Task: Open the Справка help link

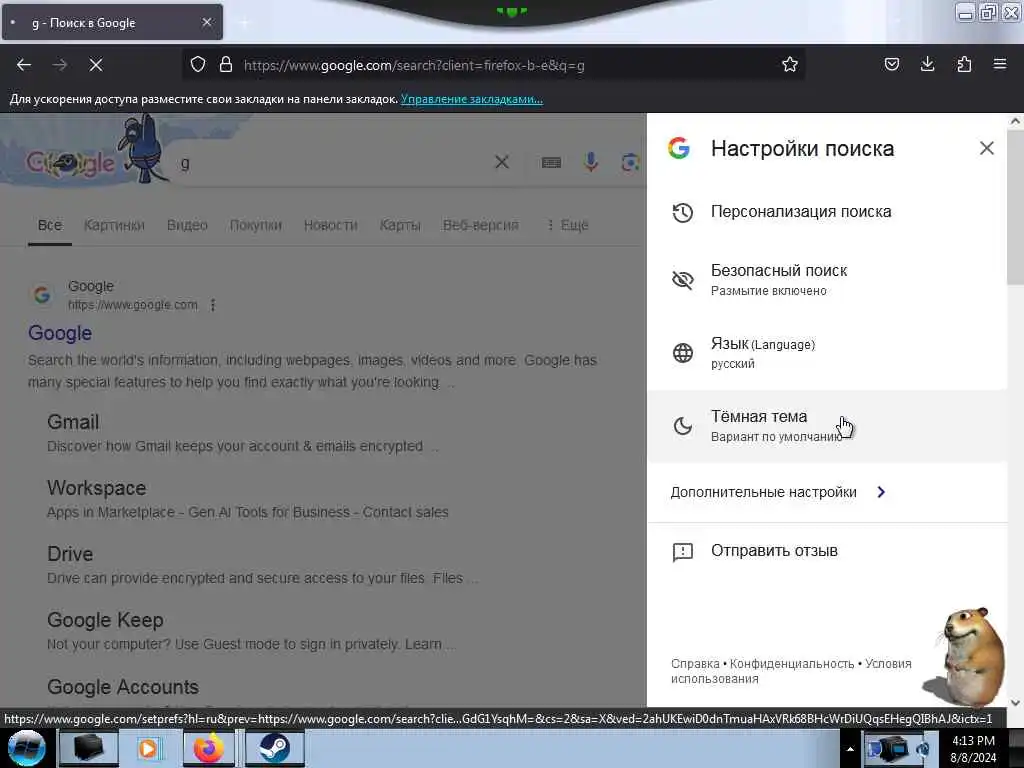Action: (x=695, y=664)
